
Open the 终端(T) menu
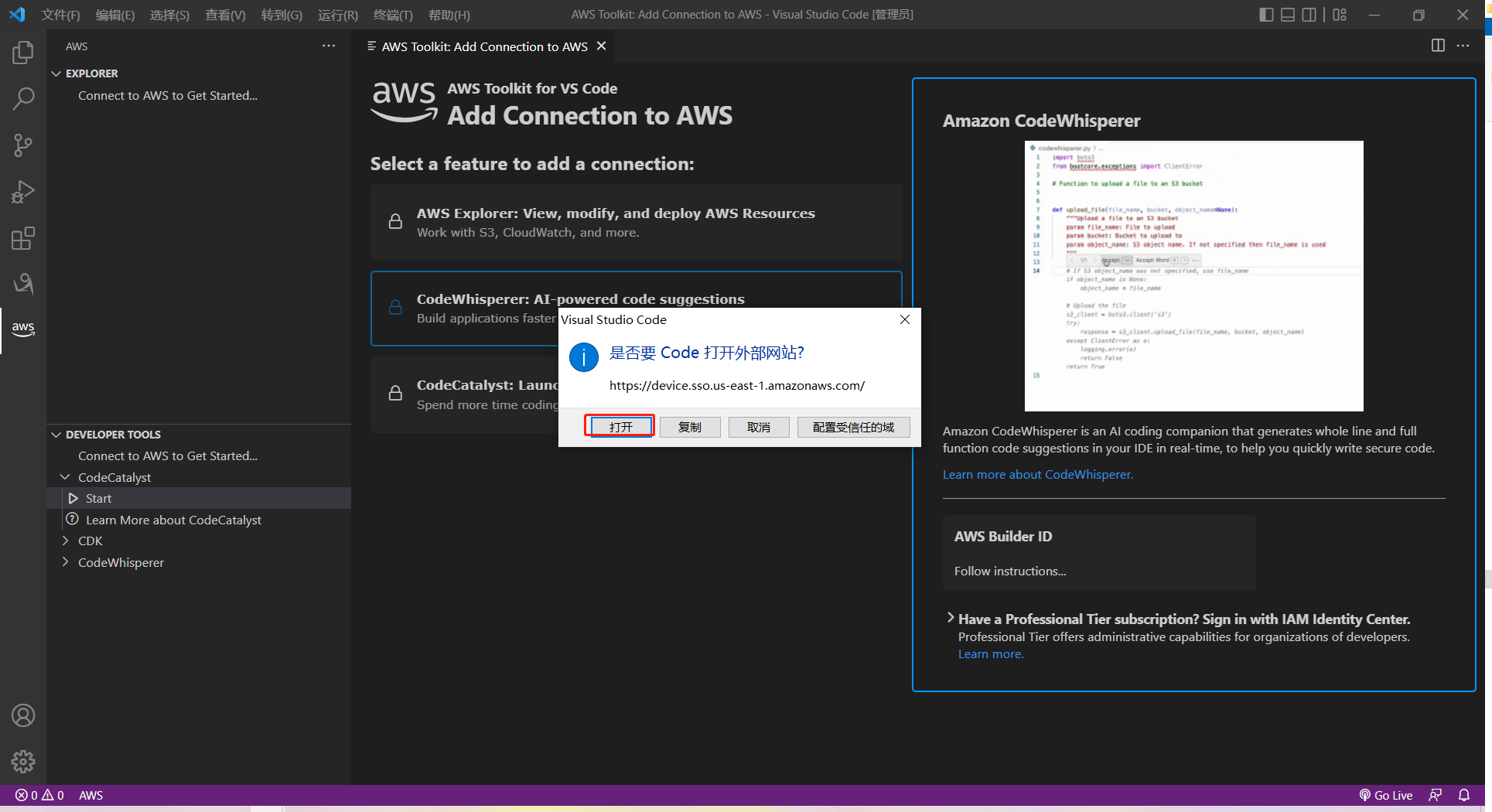[x=393, y=15]
